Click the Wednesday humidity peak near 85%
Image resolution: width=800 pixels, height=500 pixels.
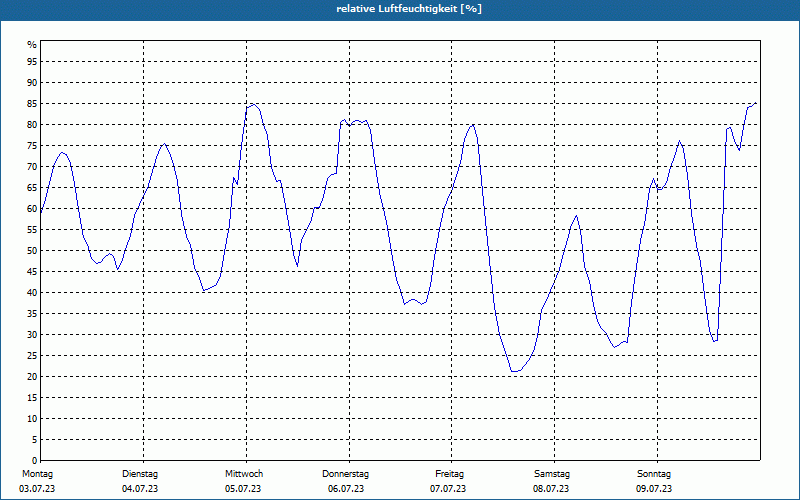tap(253, 104)
